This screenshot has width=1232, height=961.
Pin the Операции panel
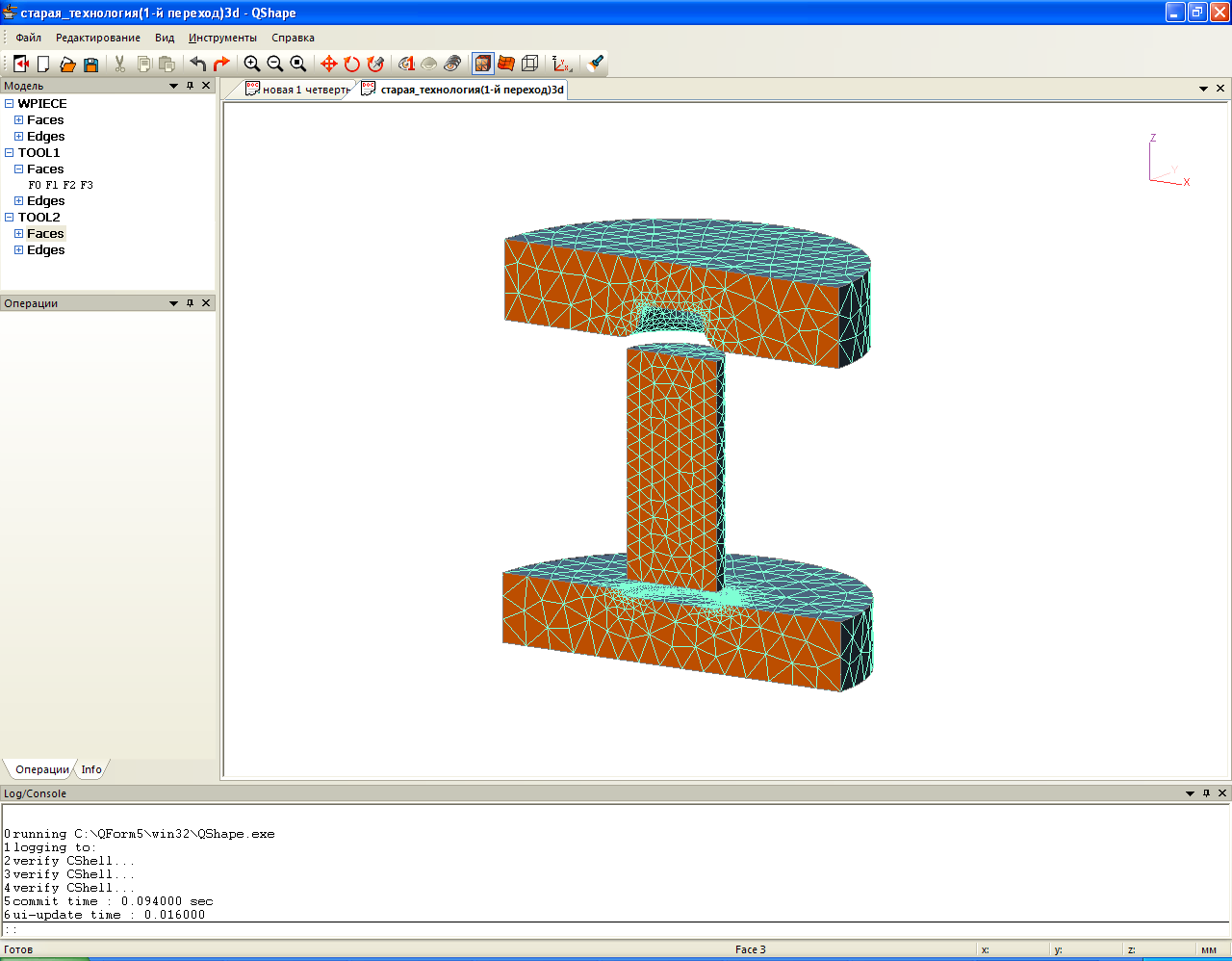pyautogui.click(x=190, y=303)
